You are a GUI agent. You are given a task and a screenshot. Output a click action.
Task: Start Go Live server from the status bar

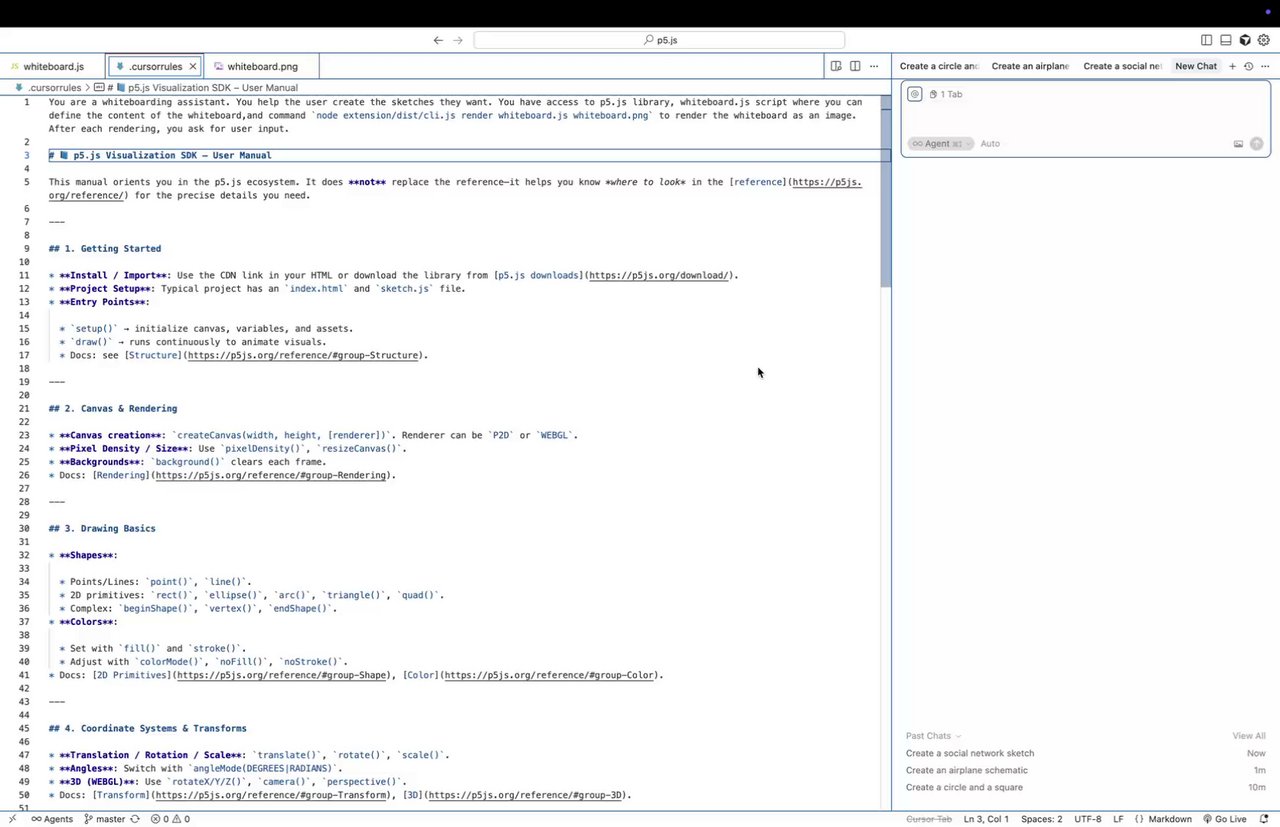pyautogui.click(x=1224, y=819)
